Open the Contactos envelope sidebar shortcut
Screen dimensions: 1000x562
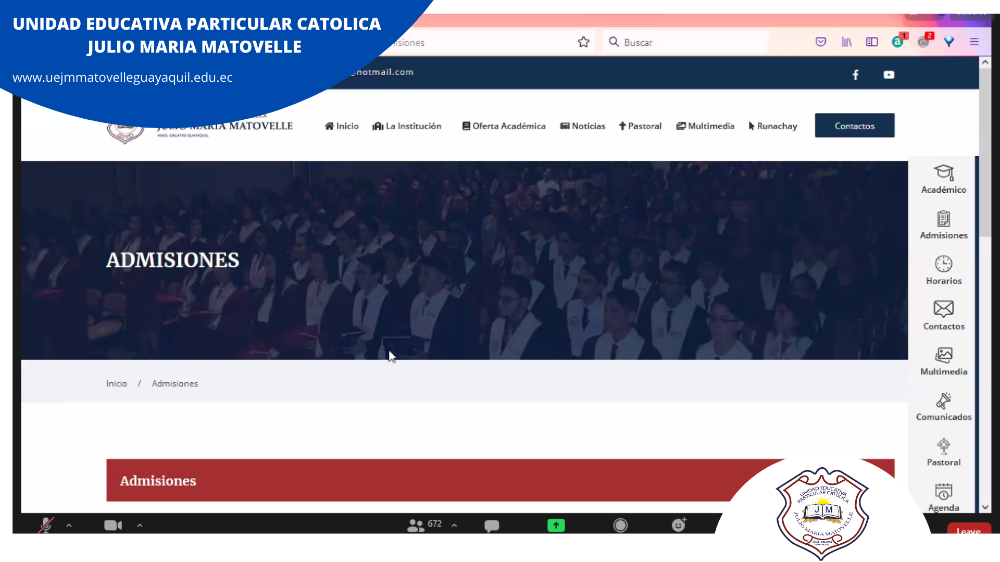(x=943, y=316)
